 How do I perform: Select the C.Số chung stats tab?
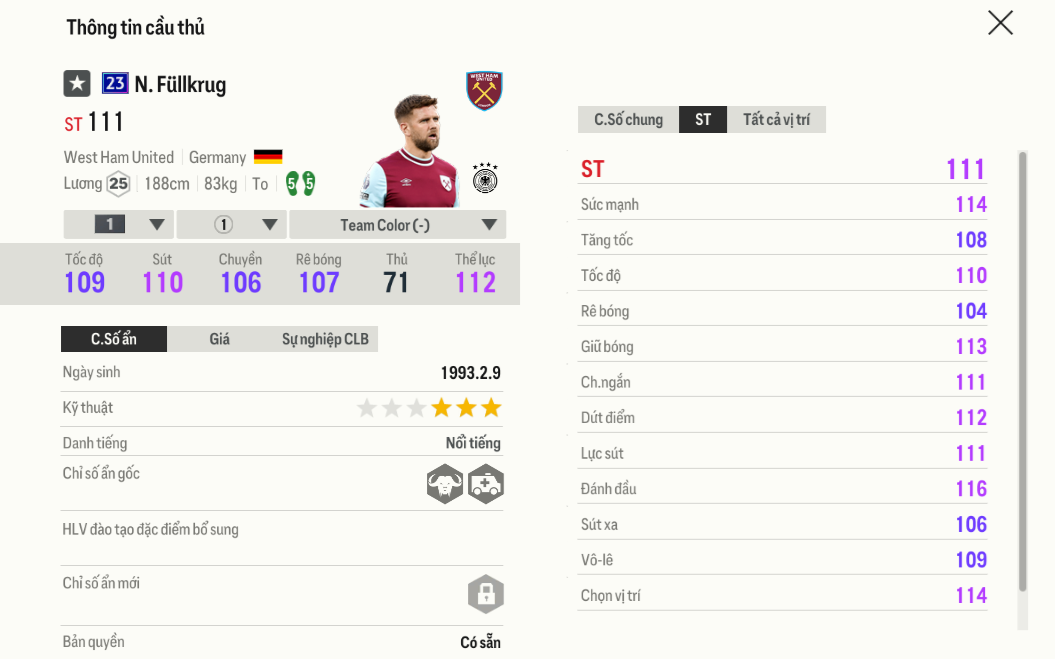click(x=628, y=120)
